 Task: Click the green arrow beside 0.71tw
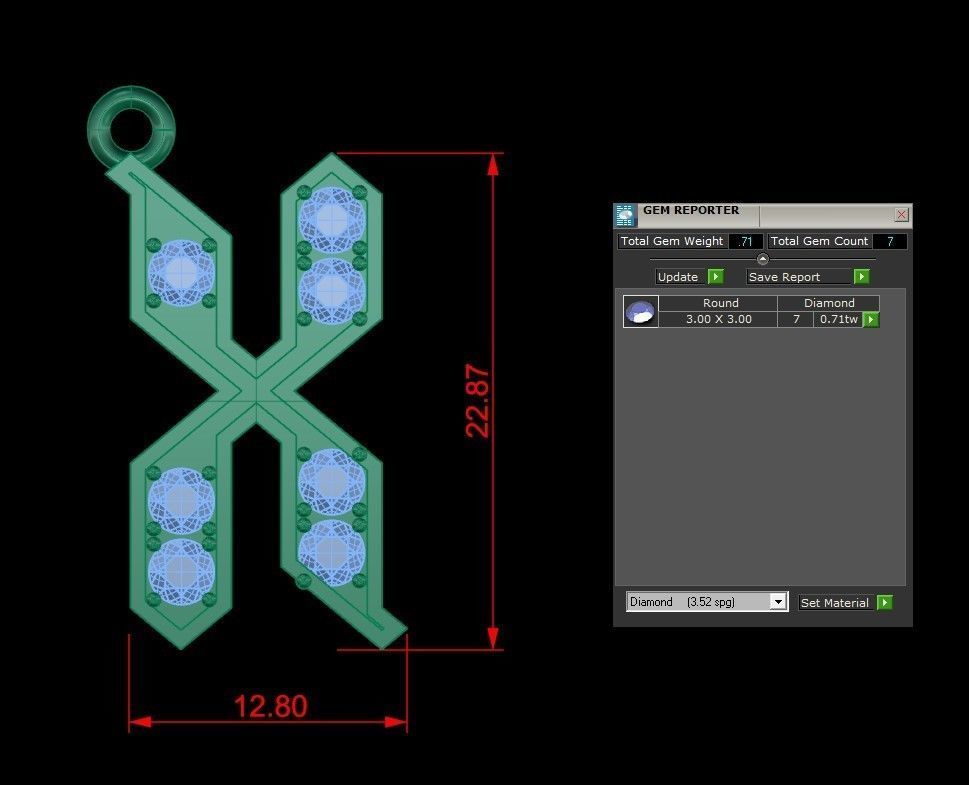coord(871,320)
